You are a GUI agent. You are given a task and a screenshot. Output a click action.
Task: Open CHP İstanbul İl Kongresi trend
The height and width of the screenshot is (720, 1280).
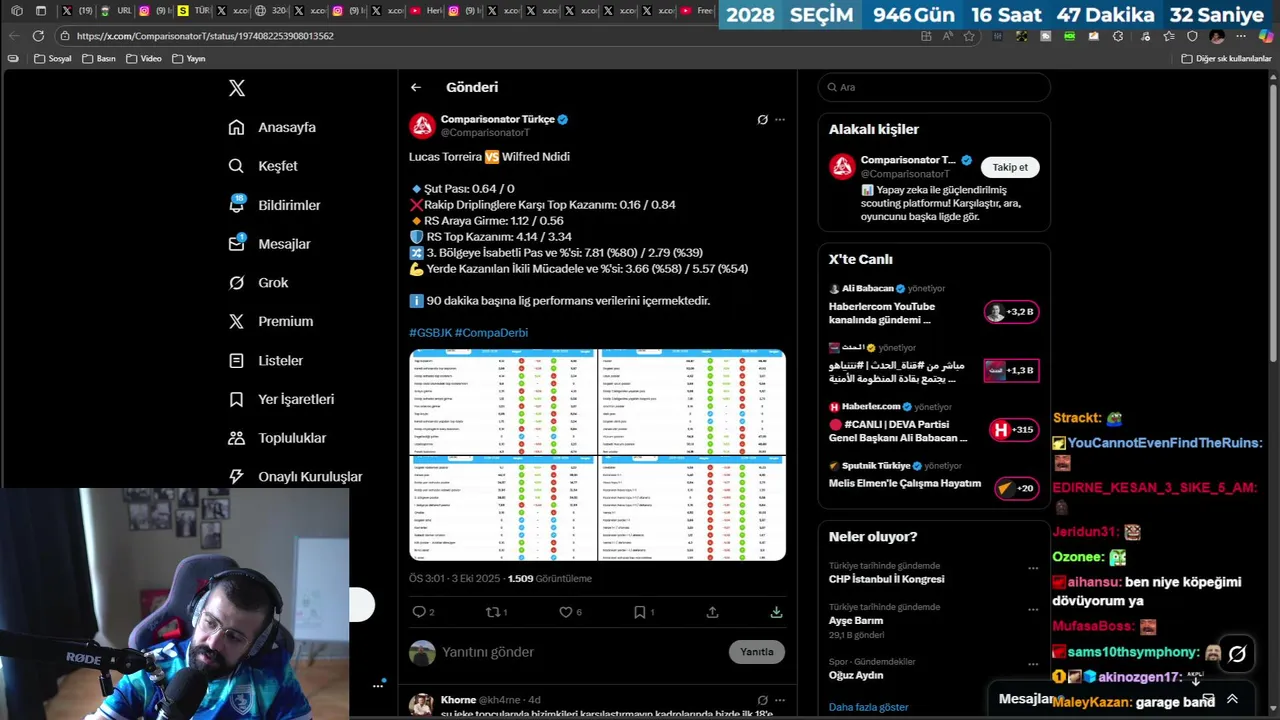tap(886, 579)
